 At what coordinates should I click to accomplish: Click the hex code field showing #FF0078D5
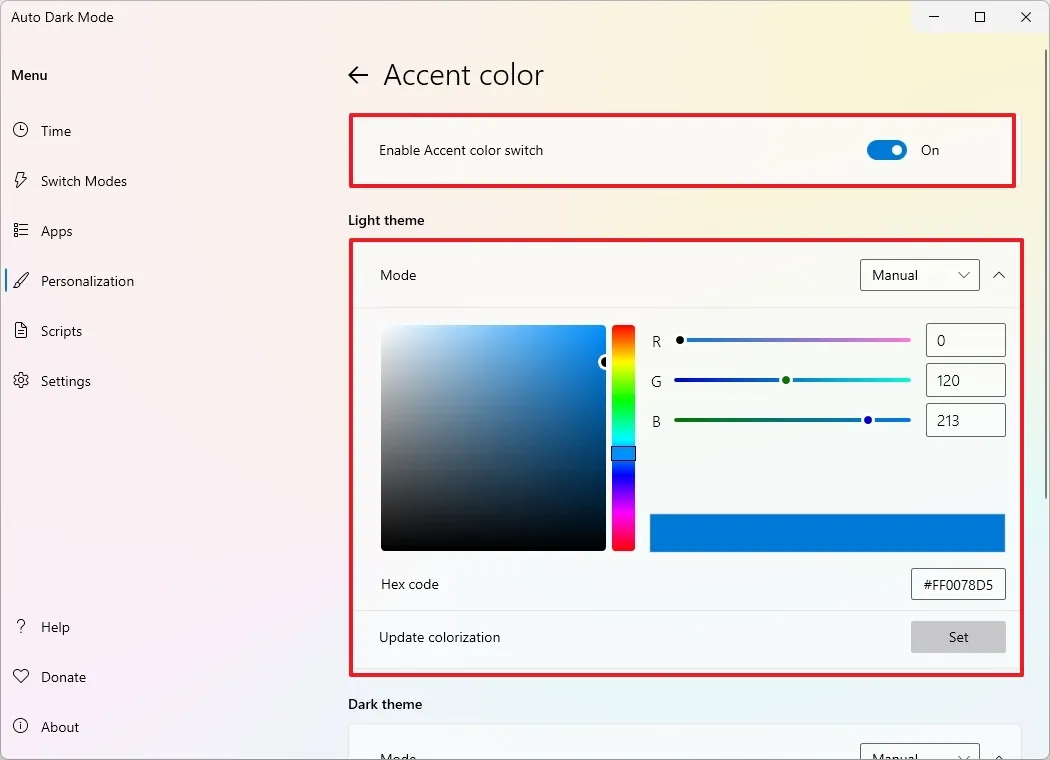[x=957, y=584]
